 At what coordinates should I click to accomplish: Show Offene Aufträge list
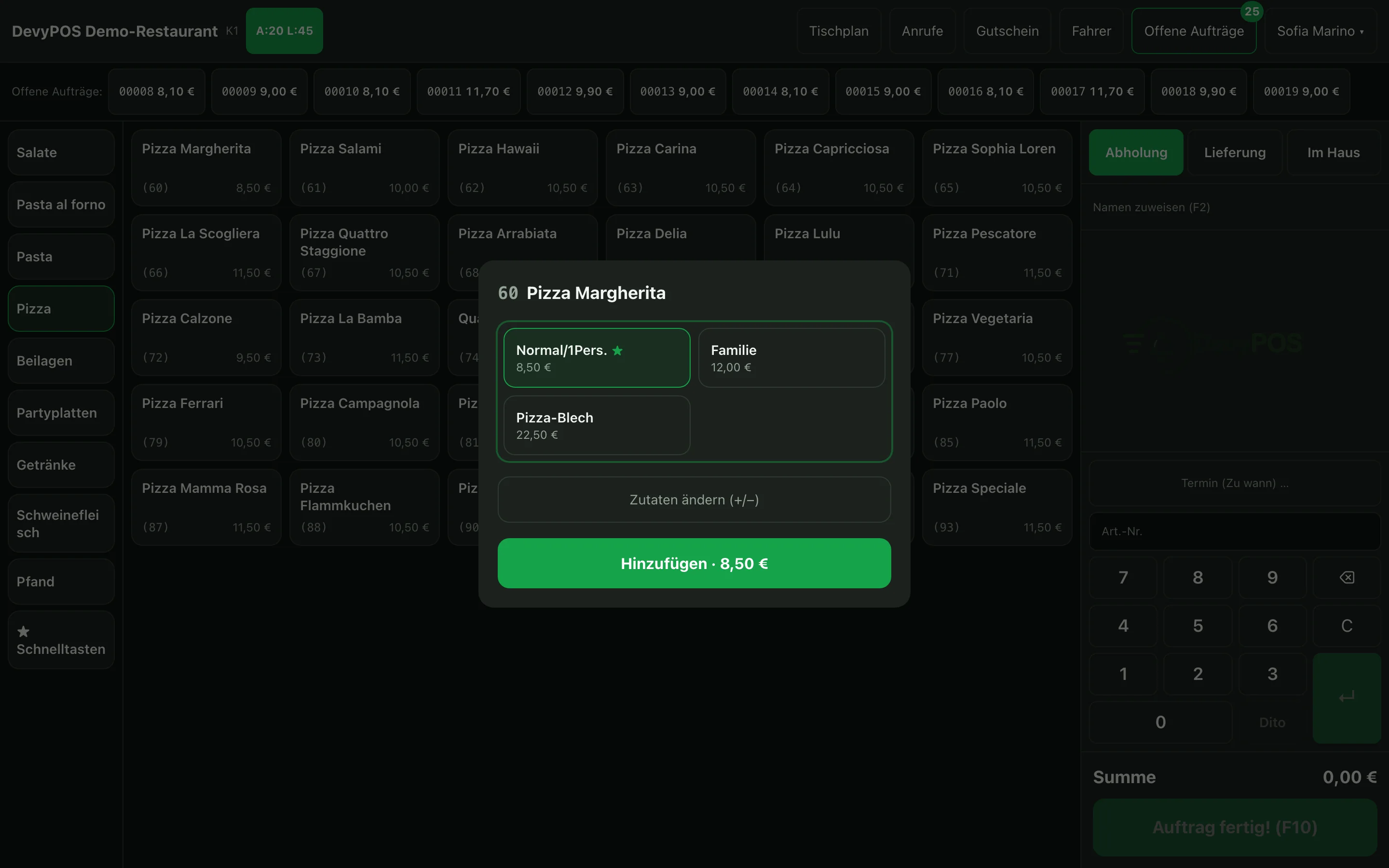pyautogui.click(x=1194, y=31)
